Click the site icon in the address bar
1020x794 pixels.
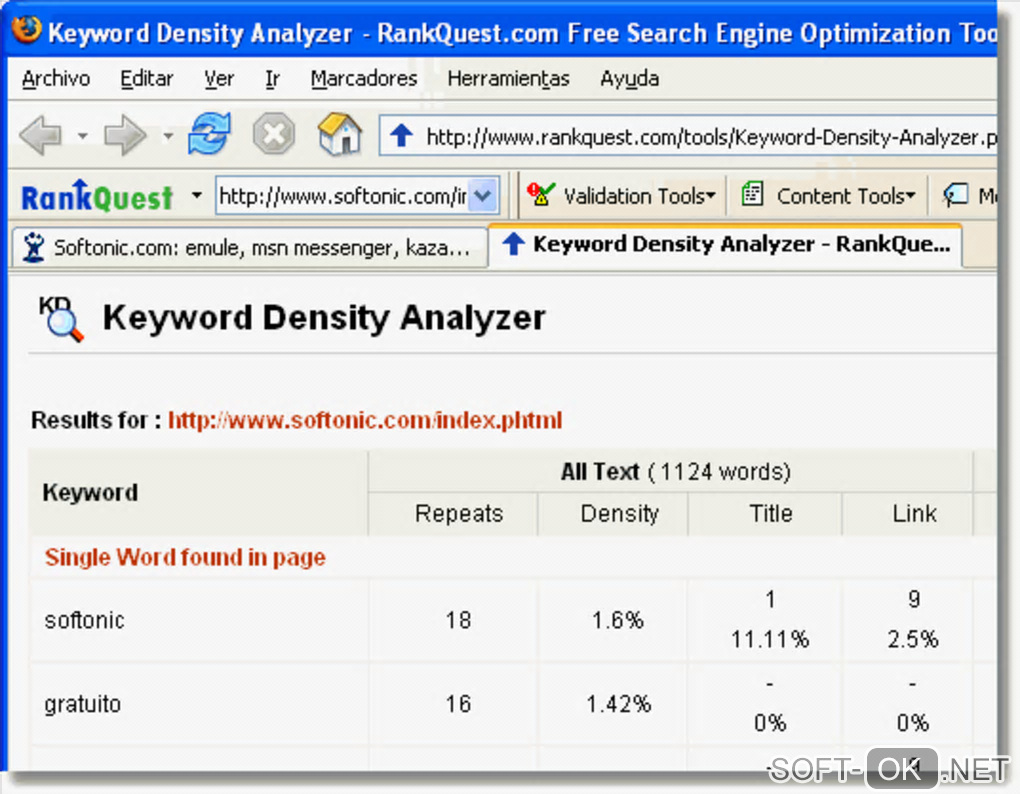[x=401, y=135]
